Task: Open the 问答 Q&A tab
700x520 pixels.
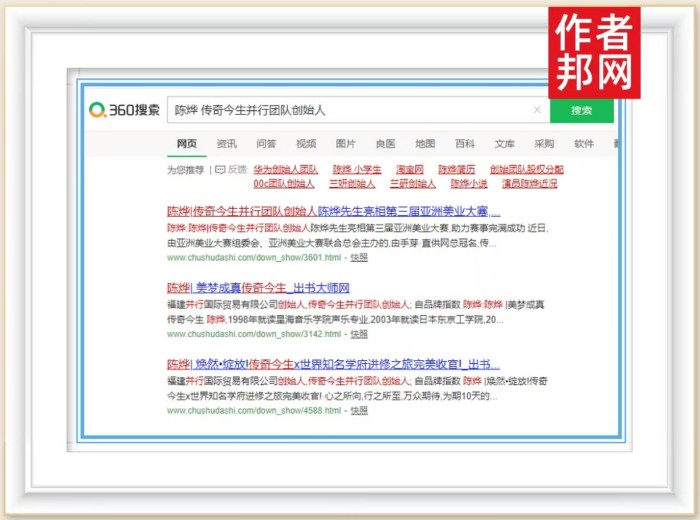Action: (x=266, y=144)
